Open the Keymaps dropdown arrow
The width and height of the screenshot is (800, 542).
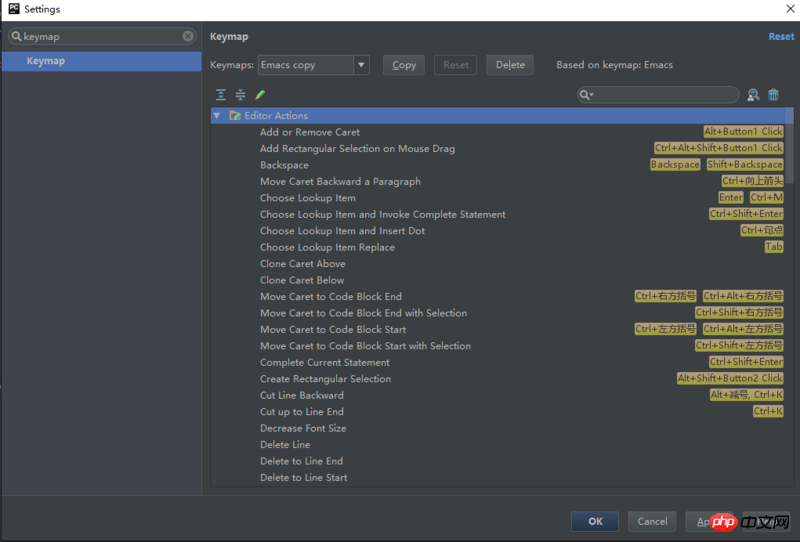pos(361,65)
